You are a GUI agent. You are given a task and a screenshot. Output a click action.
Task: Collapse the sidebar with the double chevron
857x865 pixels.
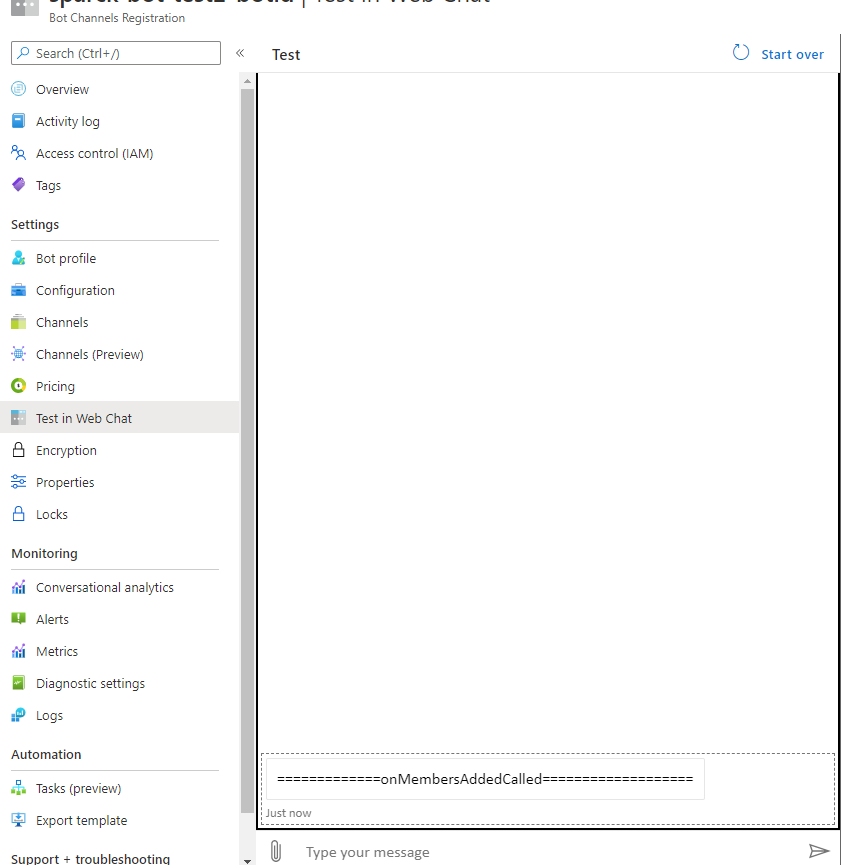click(240, 54)
